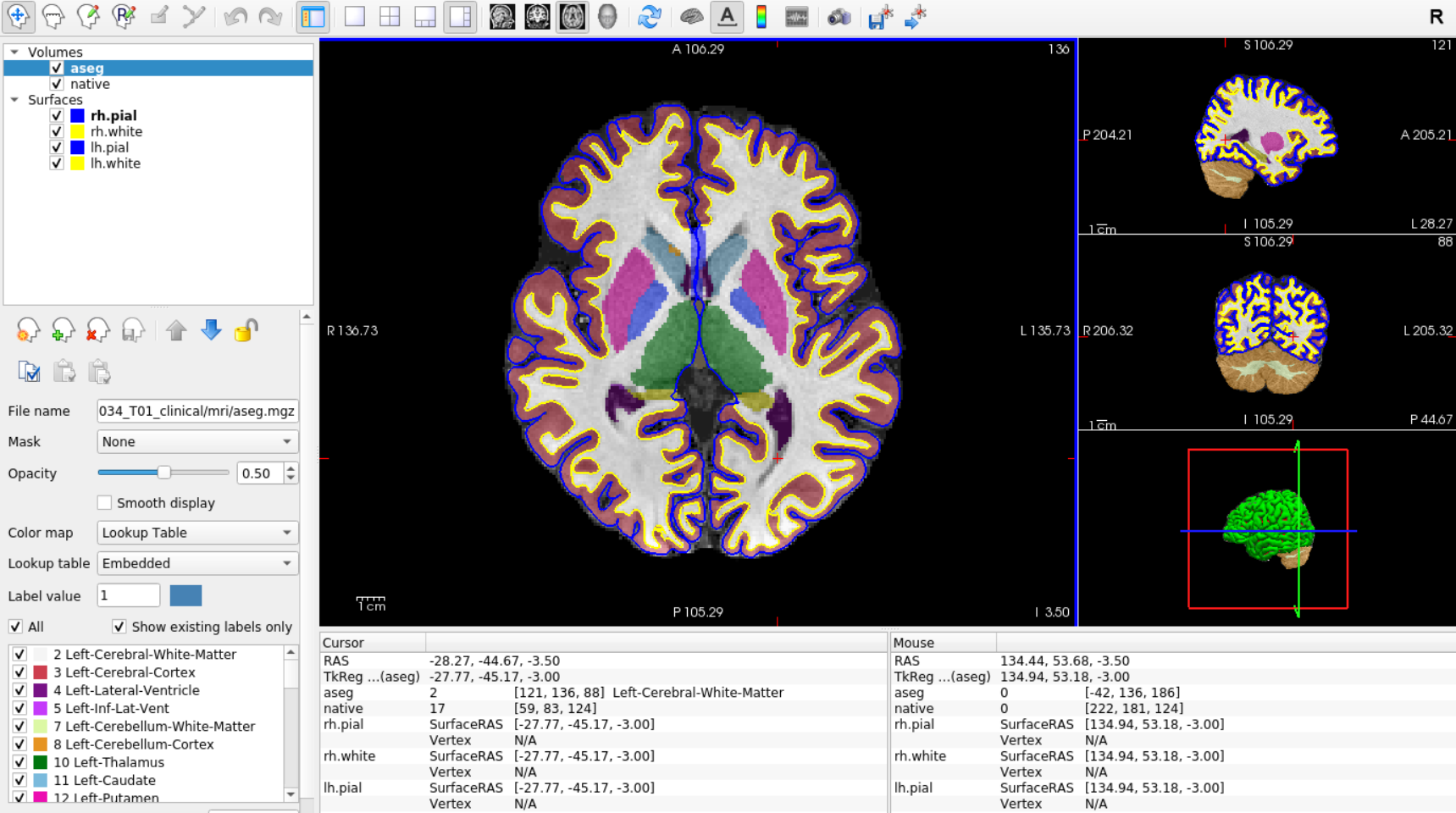Decrease opacity with the spinner down arrow
Image resolution: width=1456 pixels, height=813 pixels.
(x=291, y=478)
